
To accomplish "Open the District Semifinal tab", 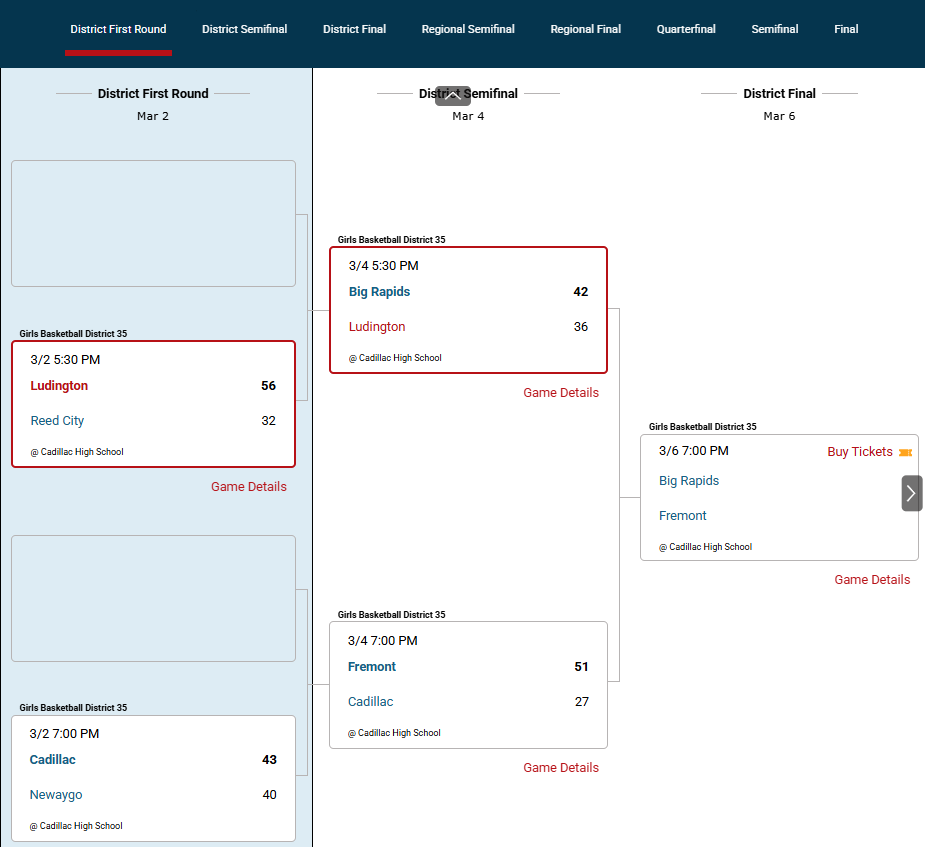I will pos(244,29).
